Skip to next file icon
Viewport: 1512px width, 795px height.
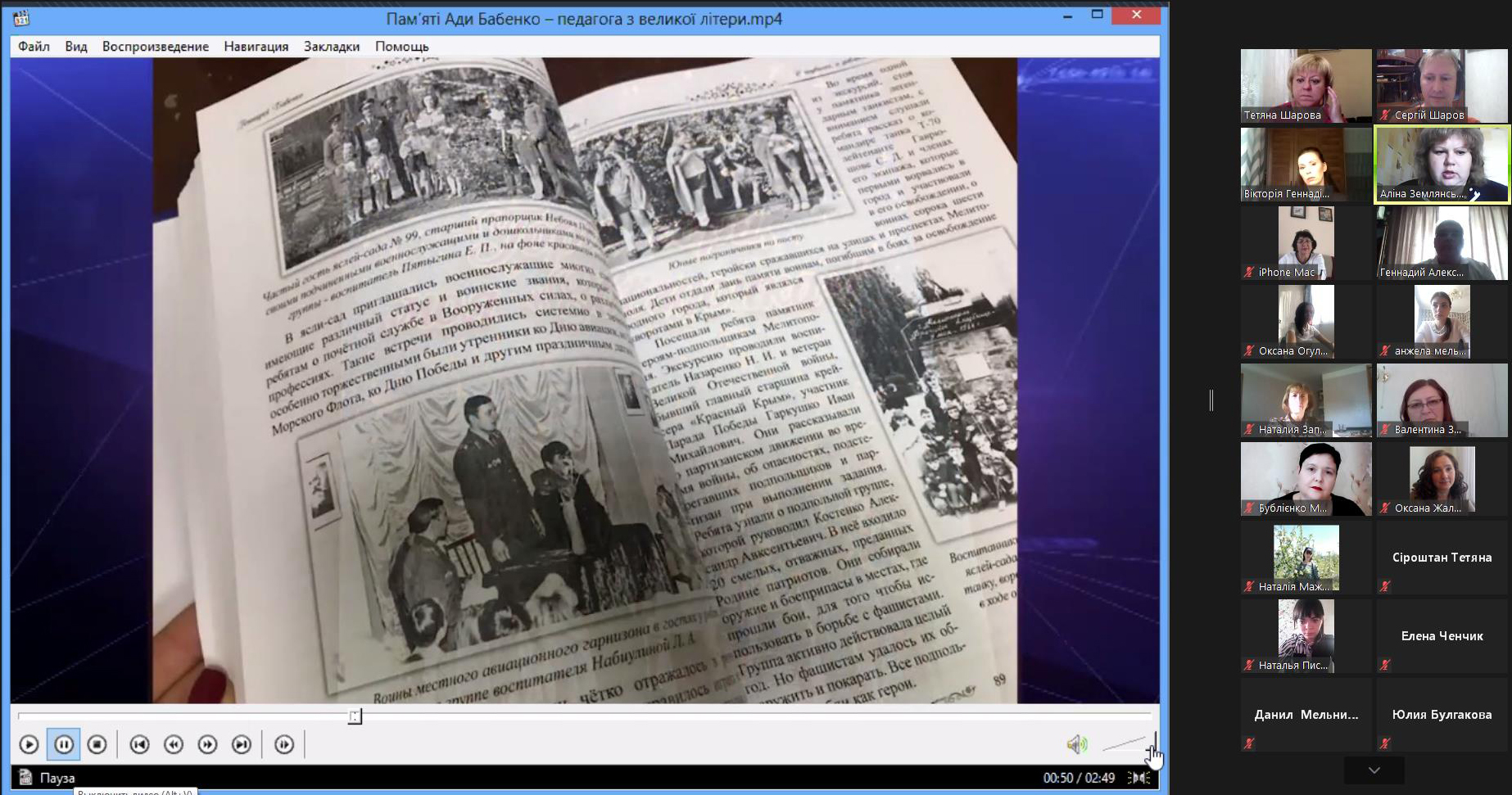click(242, 744)
